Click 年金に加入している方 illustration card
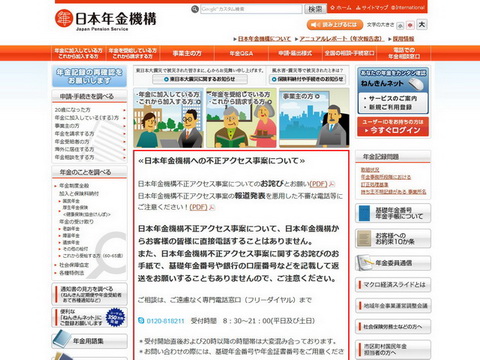 (168, 118)
